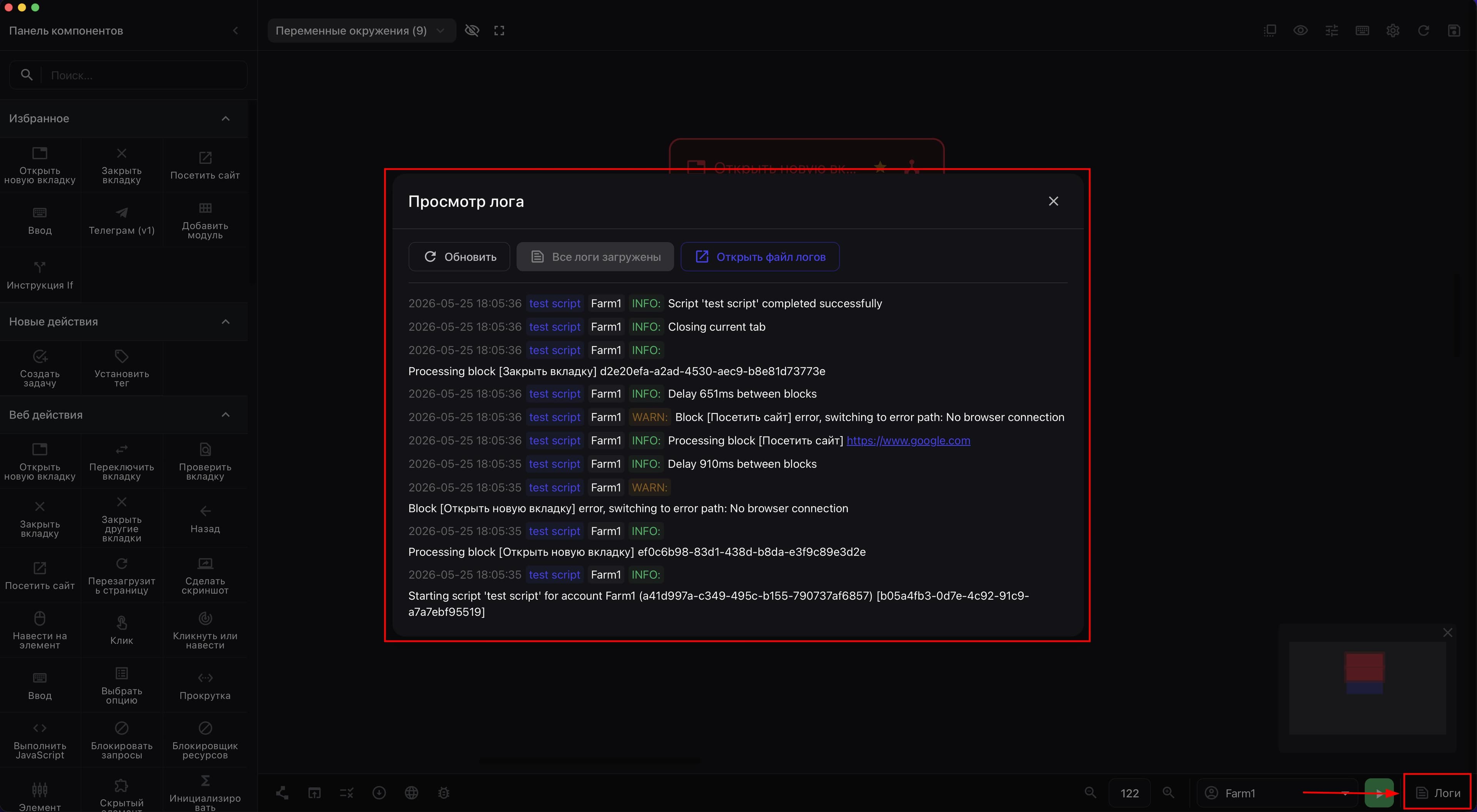
Task: Click the settings gear in top right toolbar
Action: (x=1393, y=30)
